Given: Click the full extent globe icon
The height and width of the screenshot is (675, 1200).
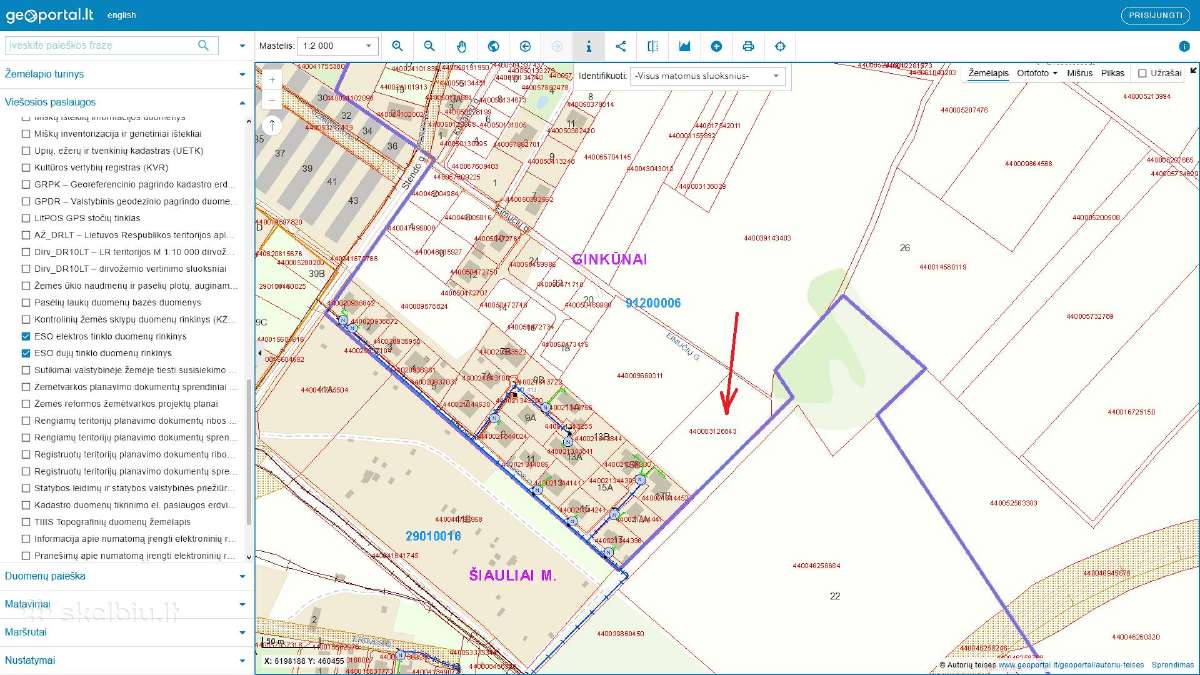Looking at the screenshot, I should point(493,46).
